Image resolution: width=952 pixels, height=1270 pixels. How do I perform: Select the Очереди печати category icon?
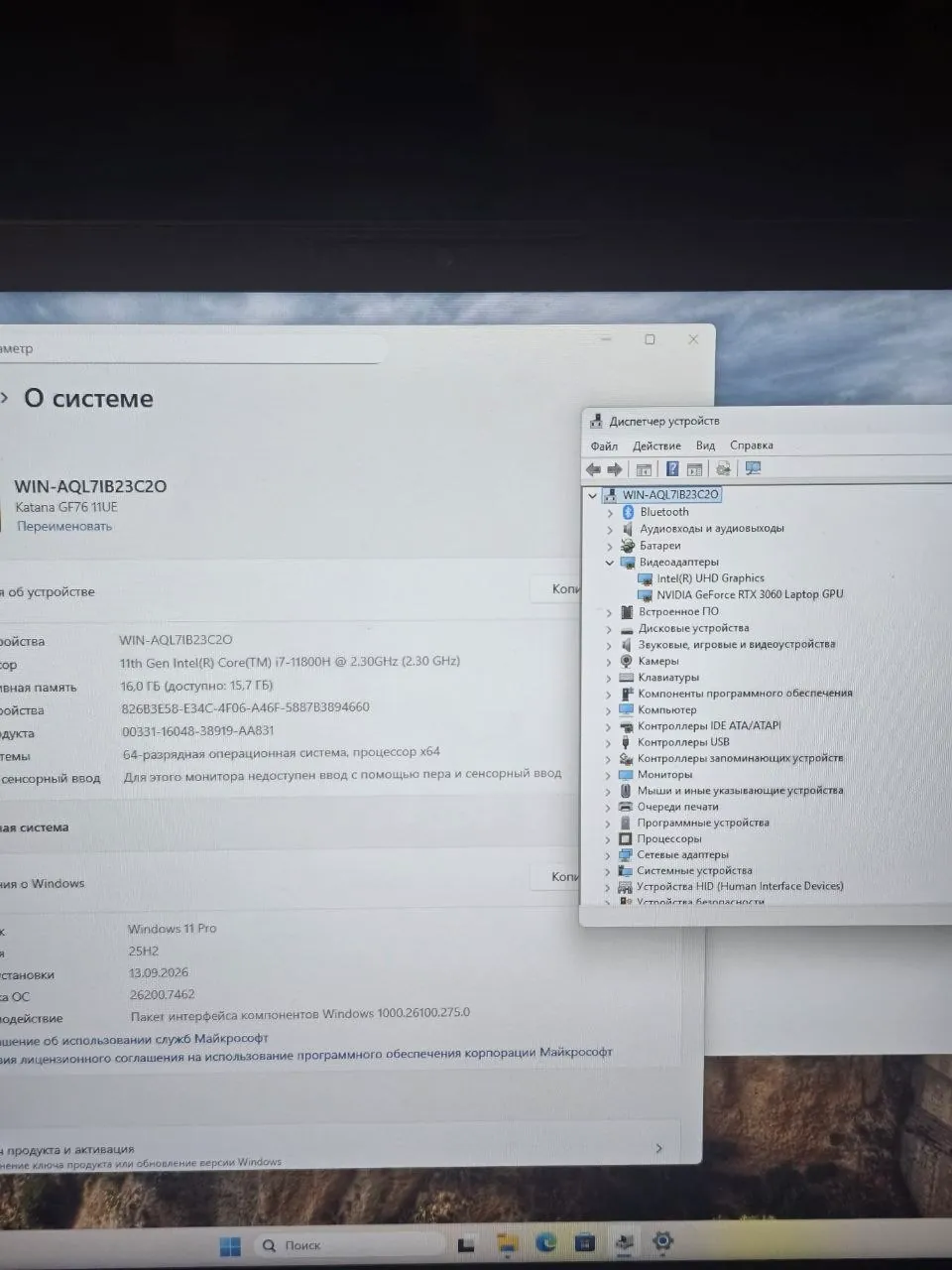pos(625,807)
